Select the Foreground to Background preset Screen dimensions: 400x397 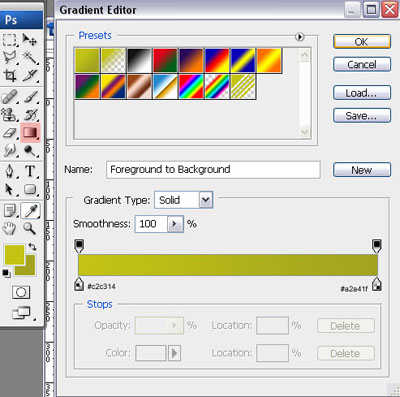tap(87, 60)
